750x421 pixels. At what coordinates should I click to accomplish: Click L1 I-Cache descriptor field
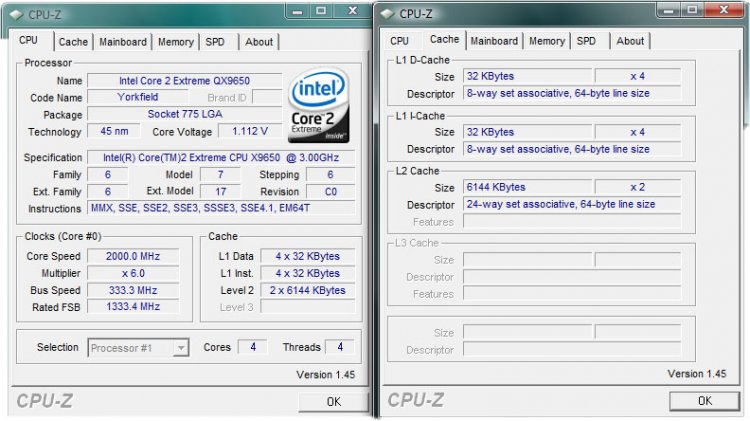(x=572, y=149)
